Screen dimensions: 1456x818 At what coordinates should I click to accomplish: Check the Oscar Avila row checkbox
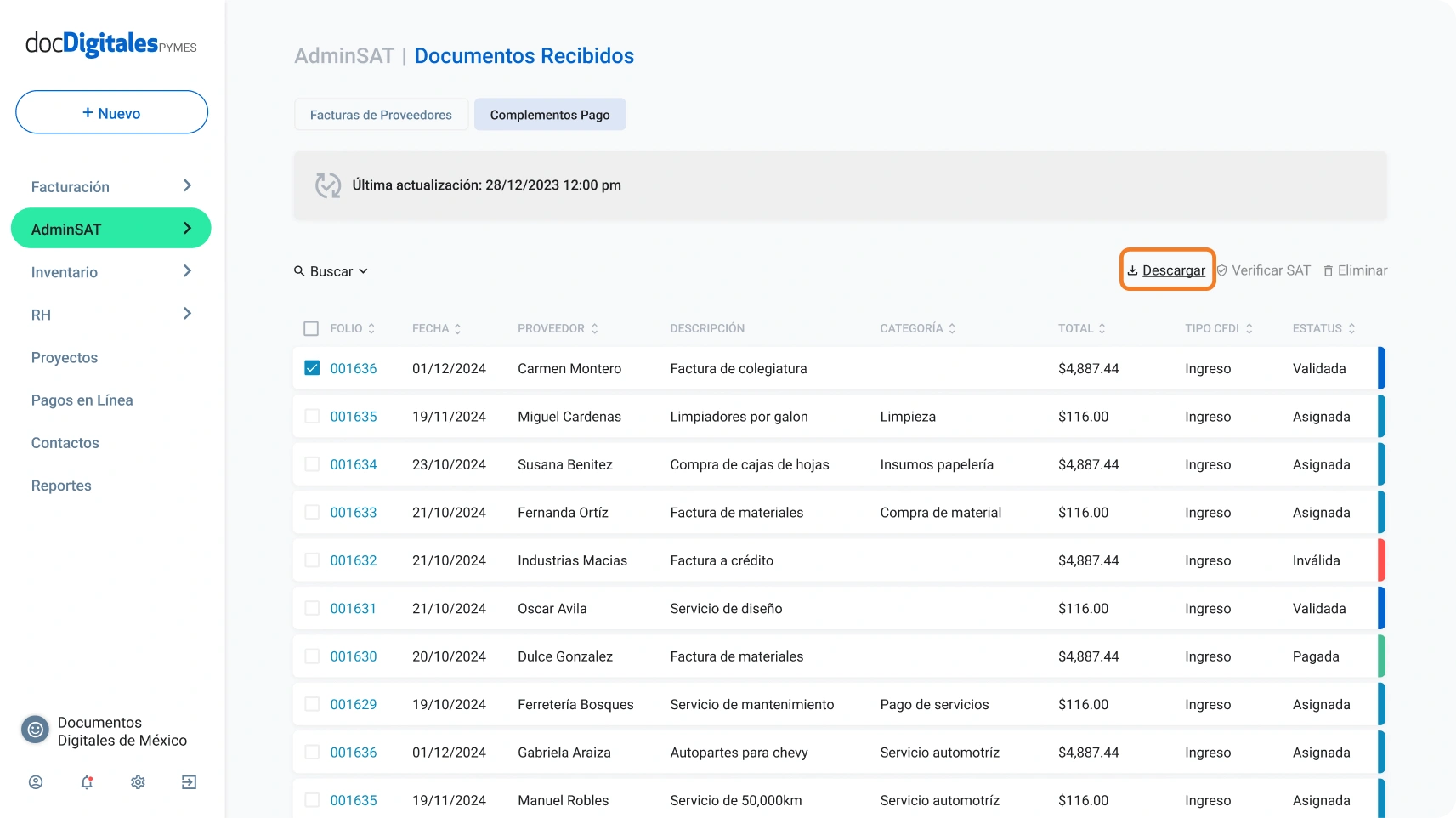pos(312,609)
